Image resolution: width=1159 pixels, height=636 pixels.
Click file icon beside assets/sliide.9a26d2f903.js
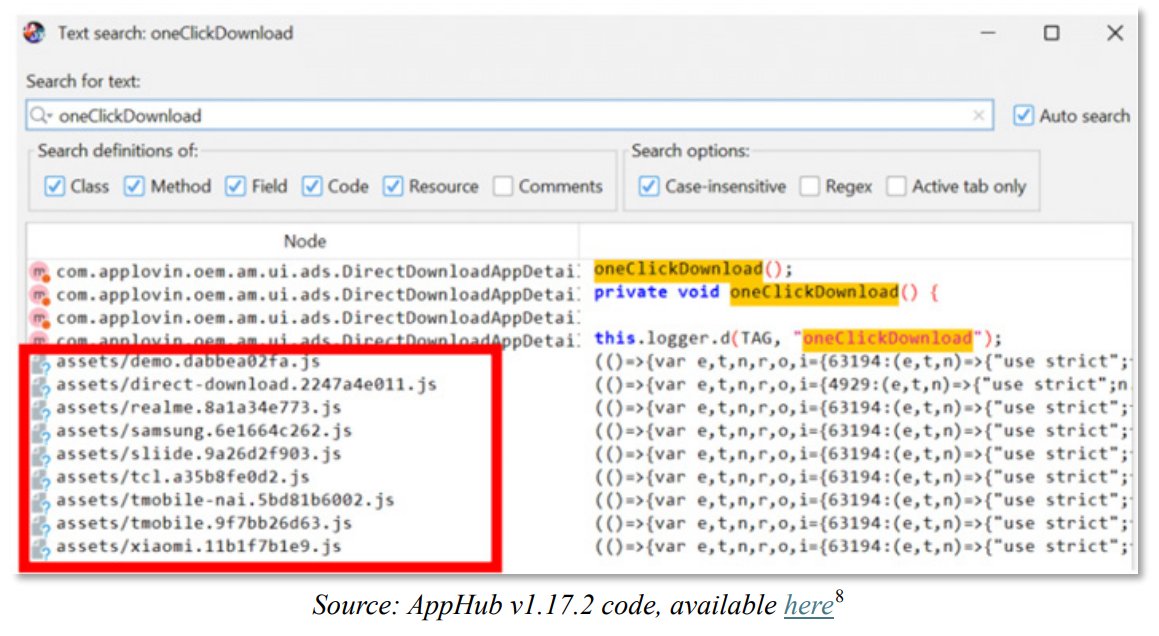tap(40, 456)
